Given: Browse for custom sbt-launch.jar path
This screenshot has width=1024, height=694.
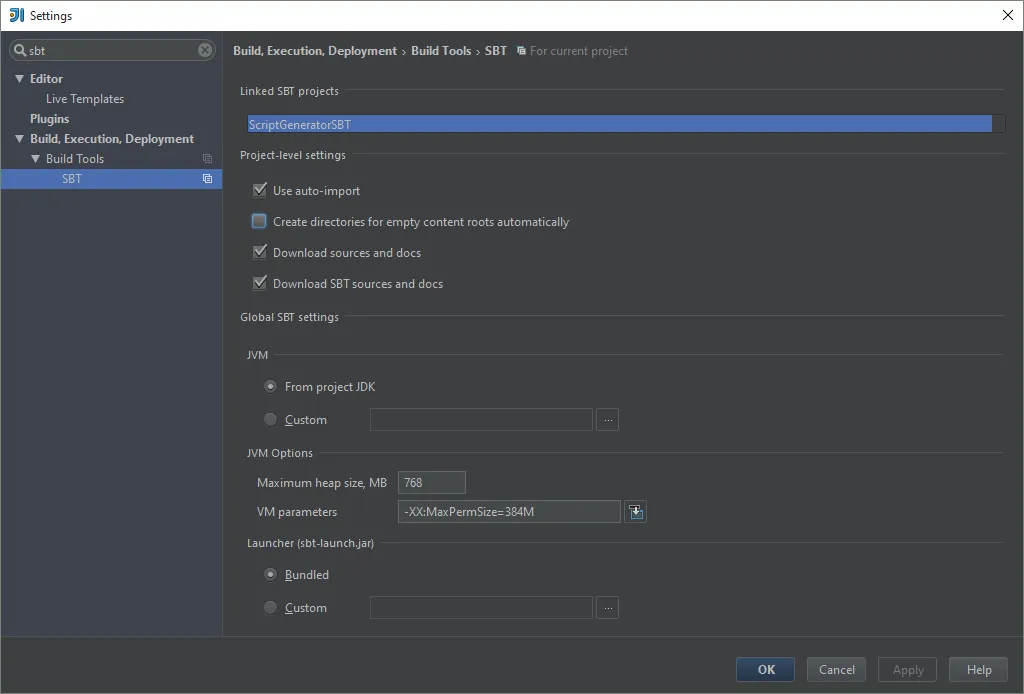Looking at the screenshot, I should 607,608.
